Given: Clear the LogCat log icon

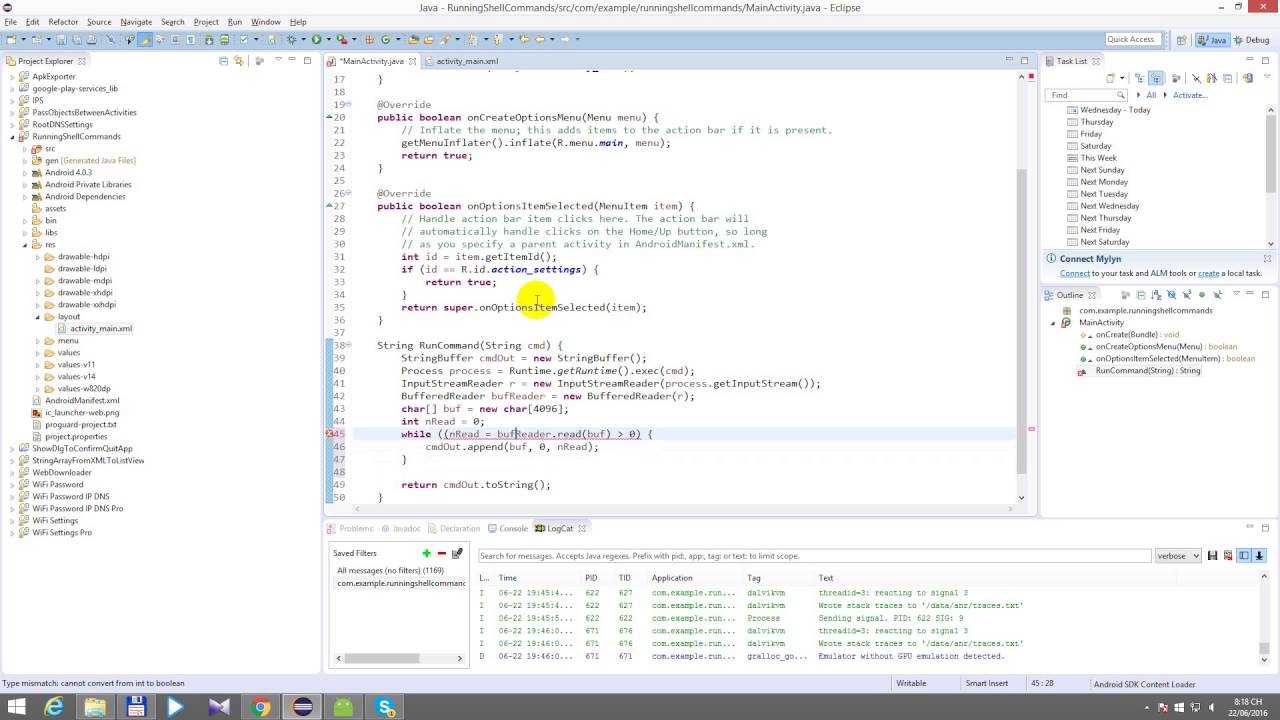Looking at the screenshot, I should click(x=1227, y=556).
